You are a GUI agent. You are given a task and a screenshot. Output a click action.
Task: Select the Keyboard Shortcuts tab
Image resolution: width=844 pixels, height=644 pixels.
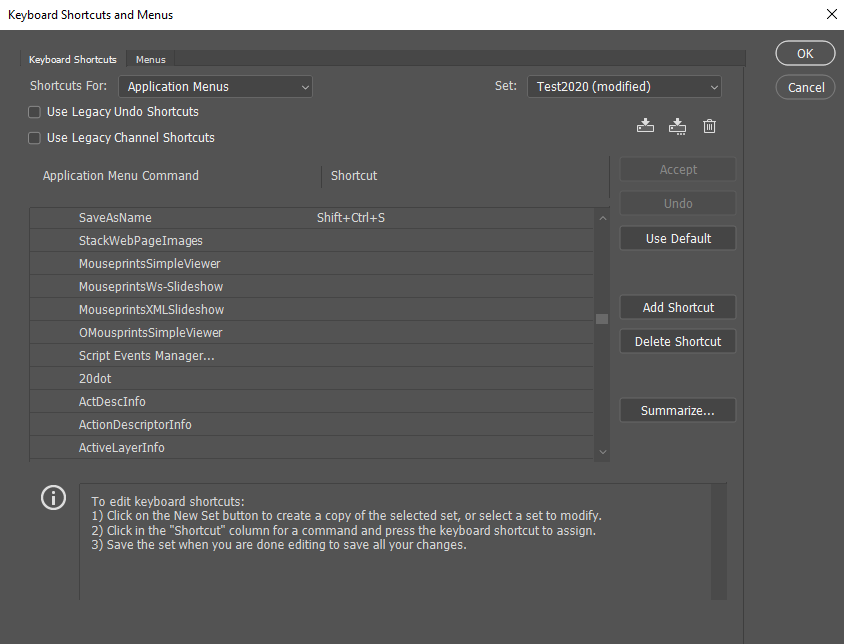click(x=73, y=59)
